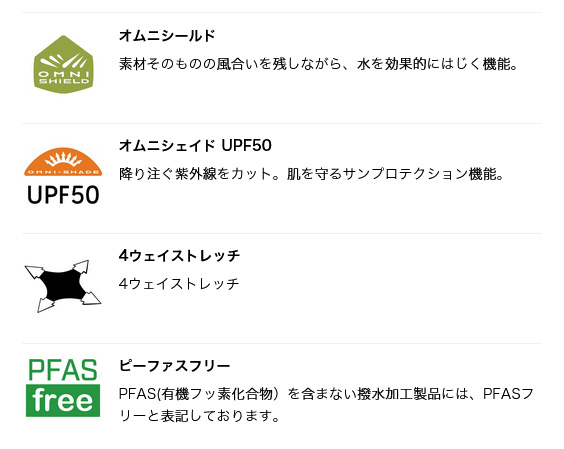Click the last line リーと表記しております
This screenshot has width=564, height=449.
tap(199, 416)
